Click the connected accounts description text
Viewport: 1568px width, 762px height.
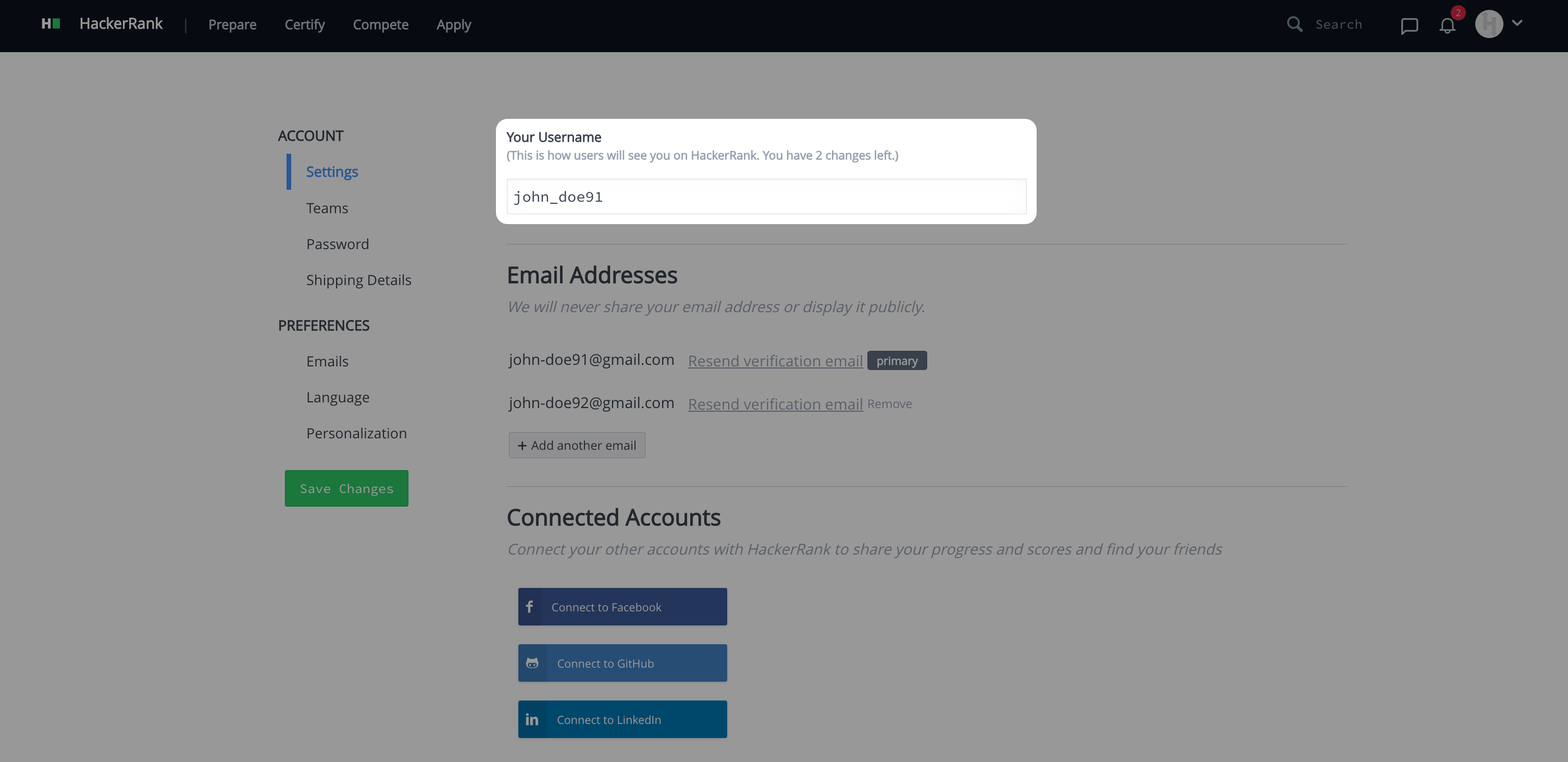(x=865, y=549)
